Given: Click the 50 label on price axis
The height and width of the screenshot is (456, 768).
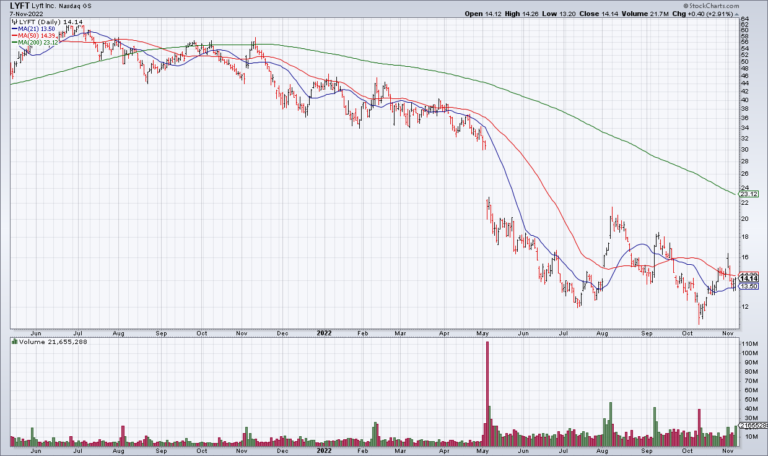Looking at the screenshot, I should 744,61.
